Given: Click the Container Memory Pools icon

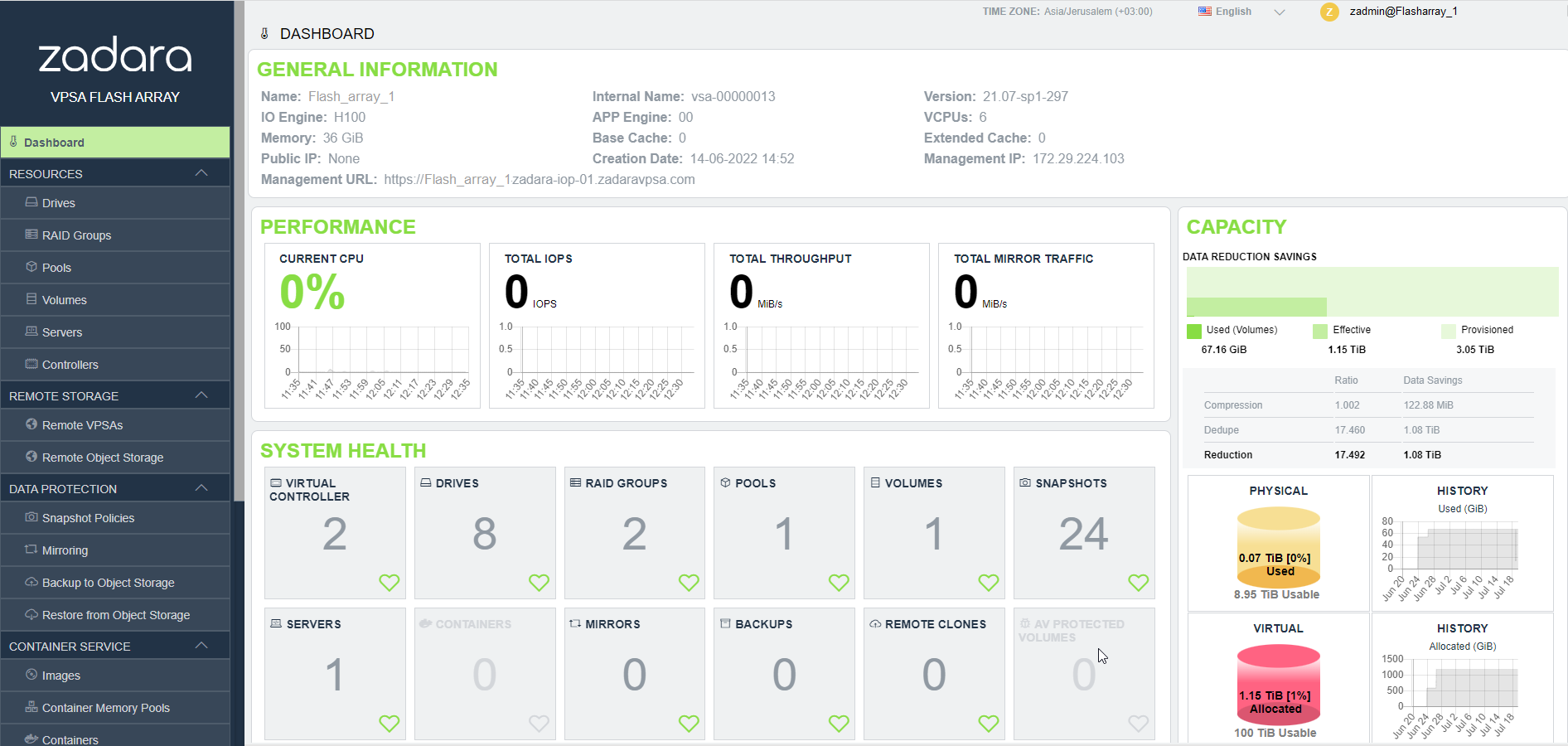Looking at the screenshot, I should click(31, 707).
